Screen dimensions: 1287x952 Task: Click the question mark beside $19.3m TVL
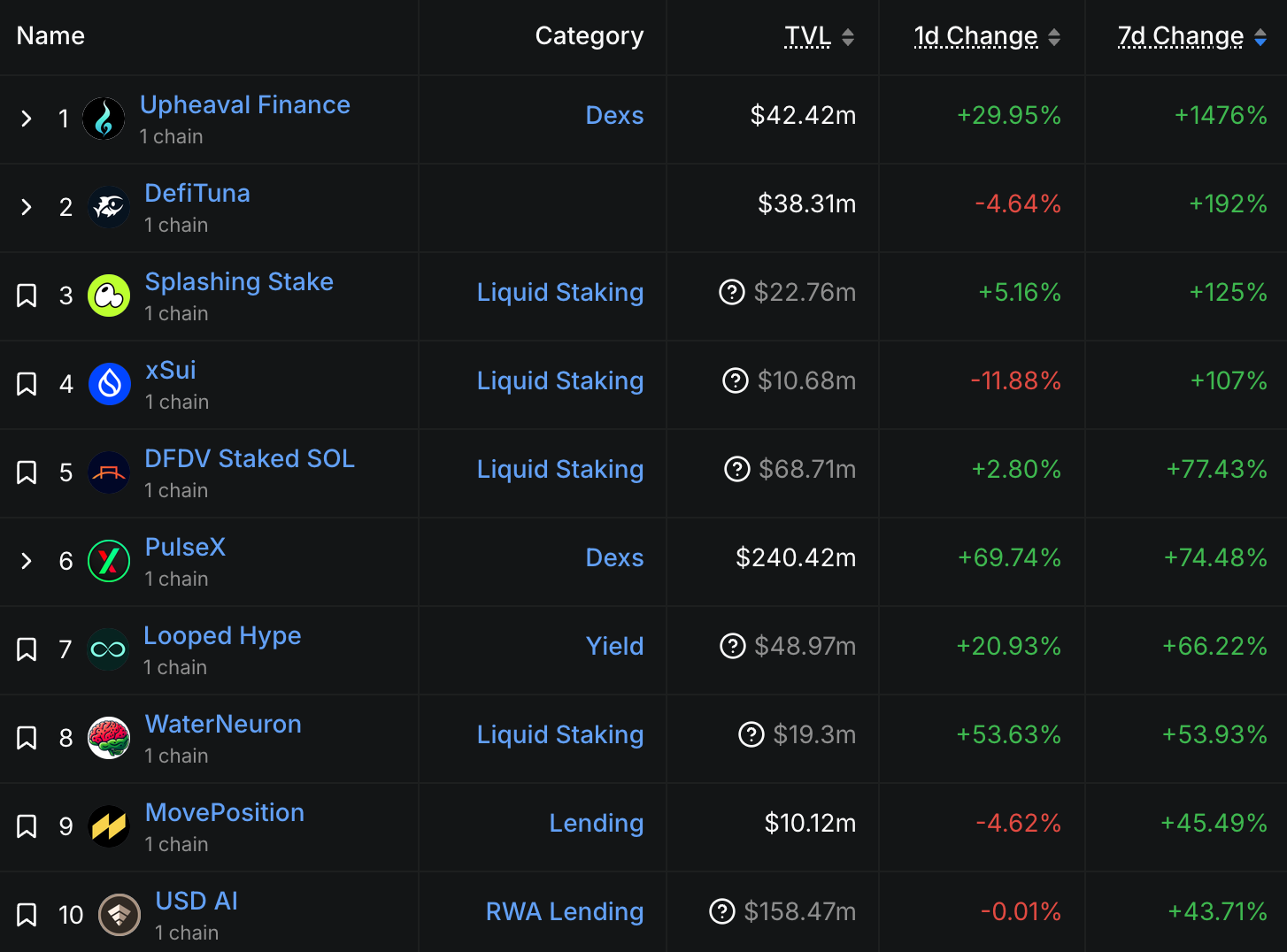[x=751, y=734]
